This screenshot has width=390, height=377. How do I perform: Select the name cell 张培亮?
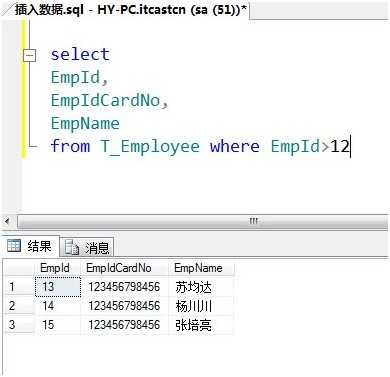point(201,325)
